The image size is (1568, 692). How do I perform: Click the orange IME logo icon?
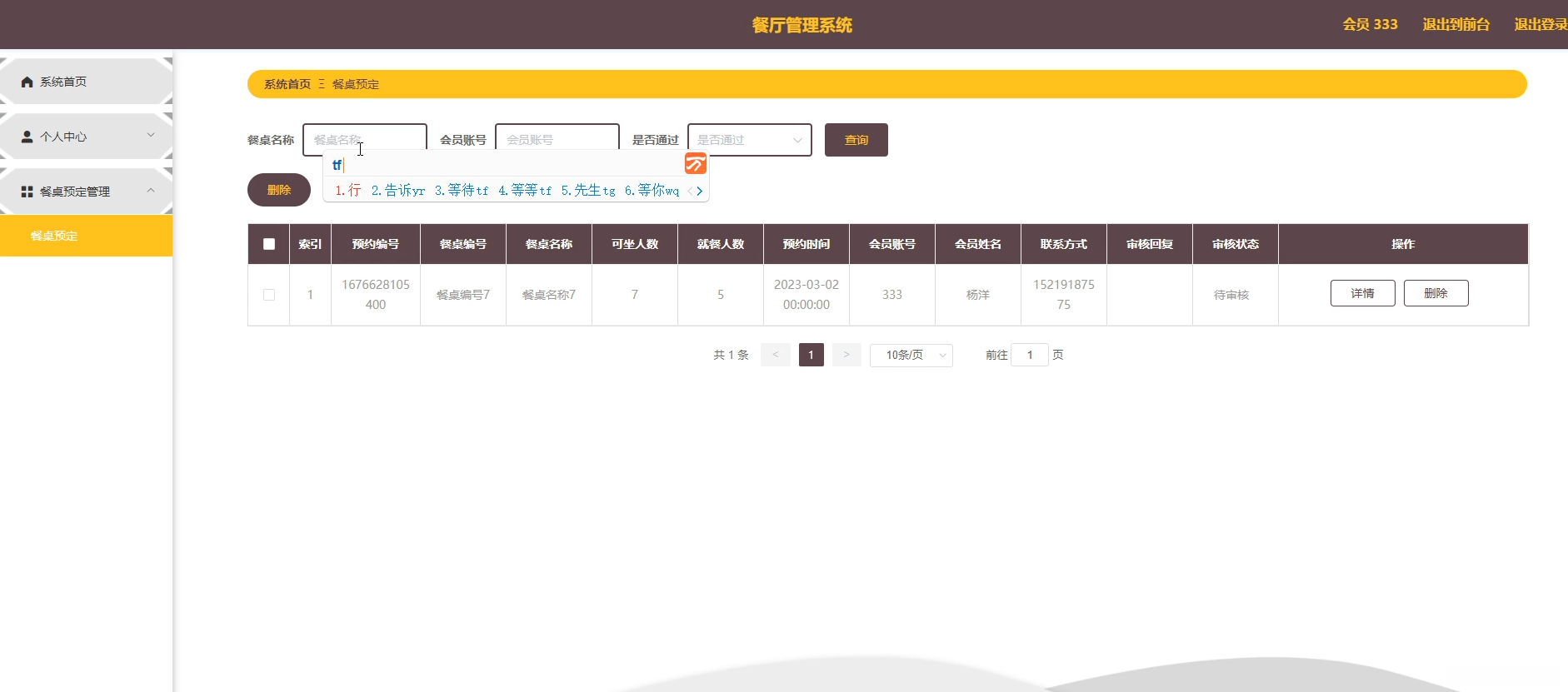[696, 164]
